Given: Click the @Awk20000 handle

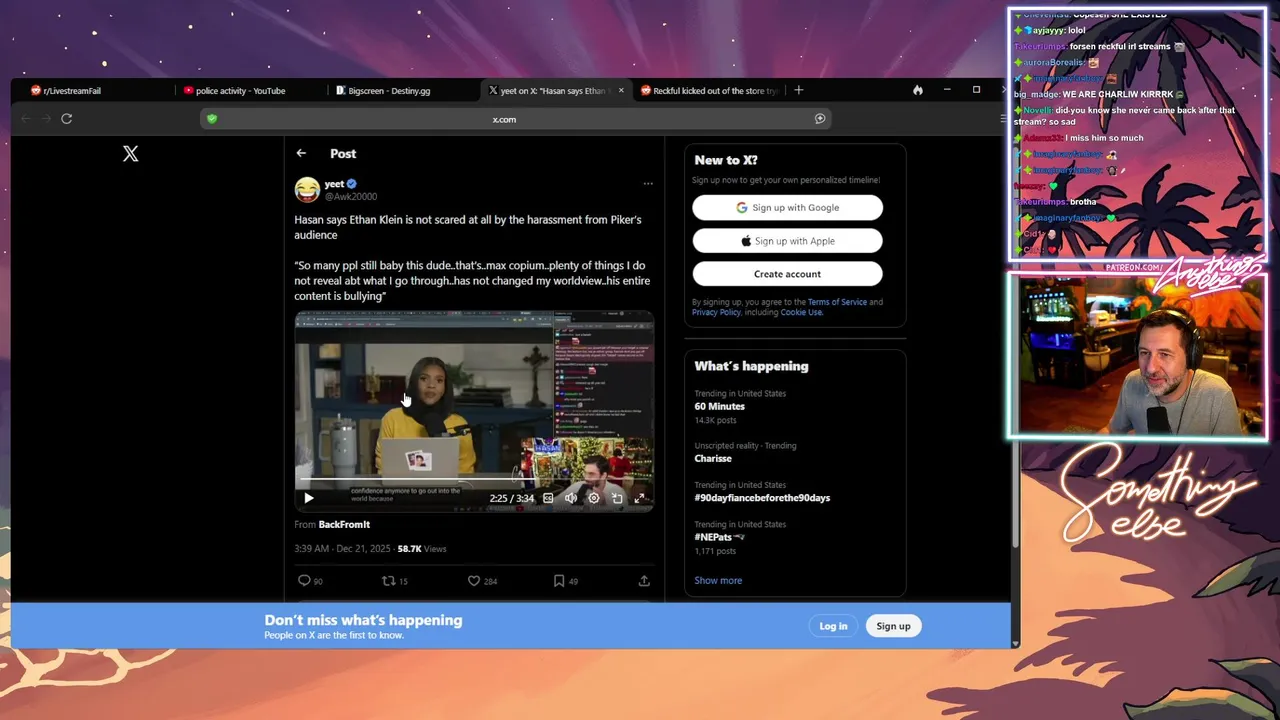Looking at the screenshot, I should (351, 197).
